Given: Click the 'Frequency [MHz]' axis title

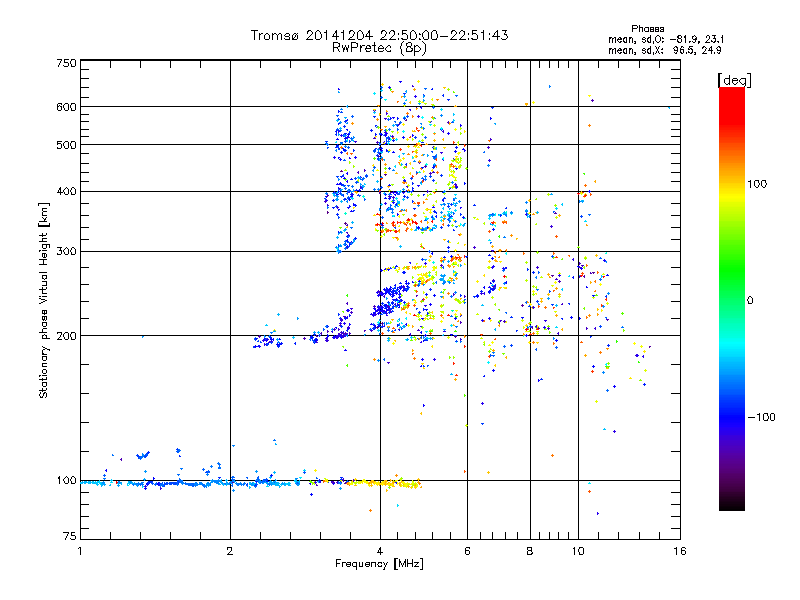Looking at the screenshot, I should (x=379, y=564).
